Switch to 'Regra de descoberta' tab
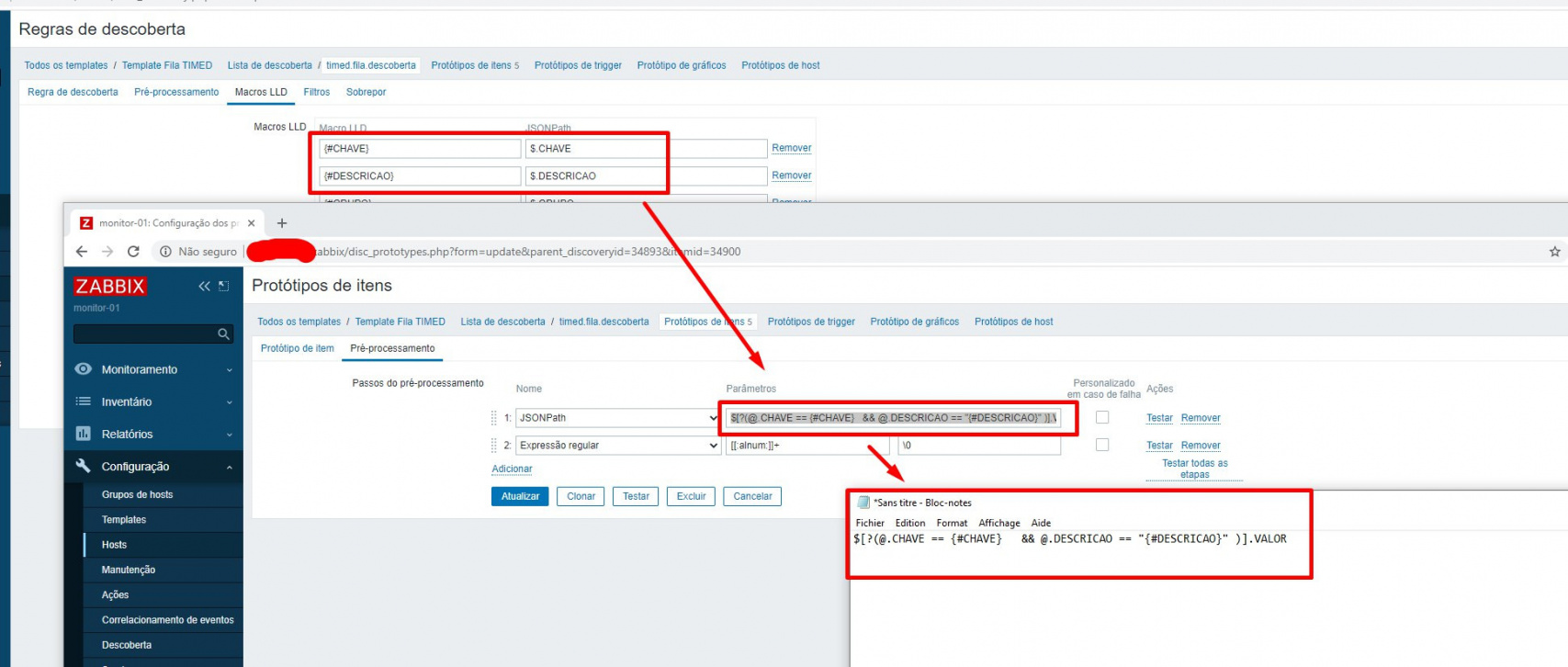1568x667 pixels. [73, 92]
